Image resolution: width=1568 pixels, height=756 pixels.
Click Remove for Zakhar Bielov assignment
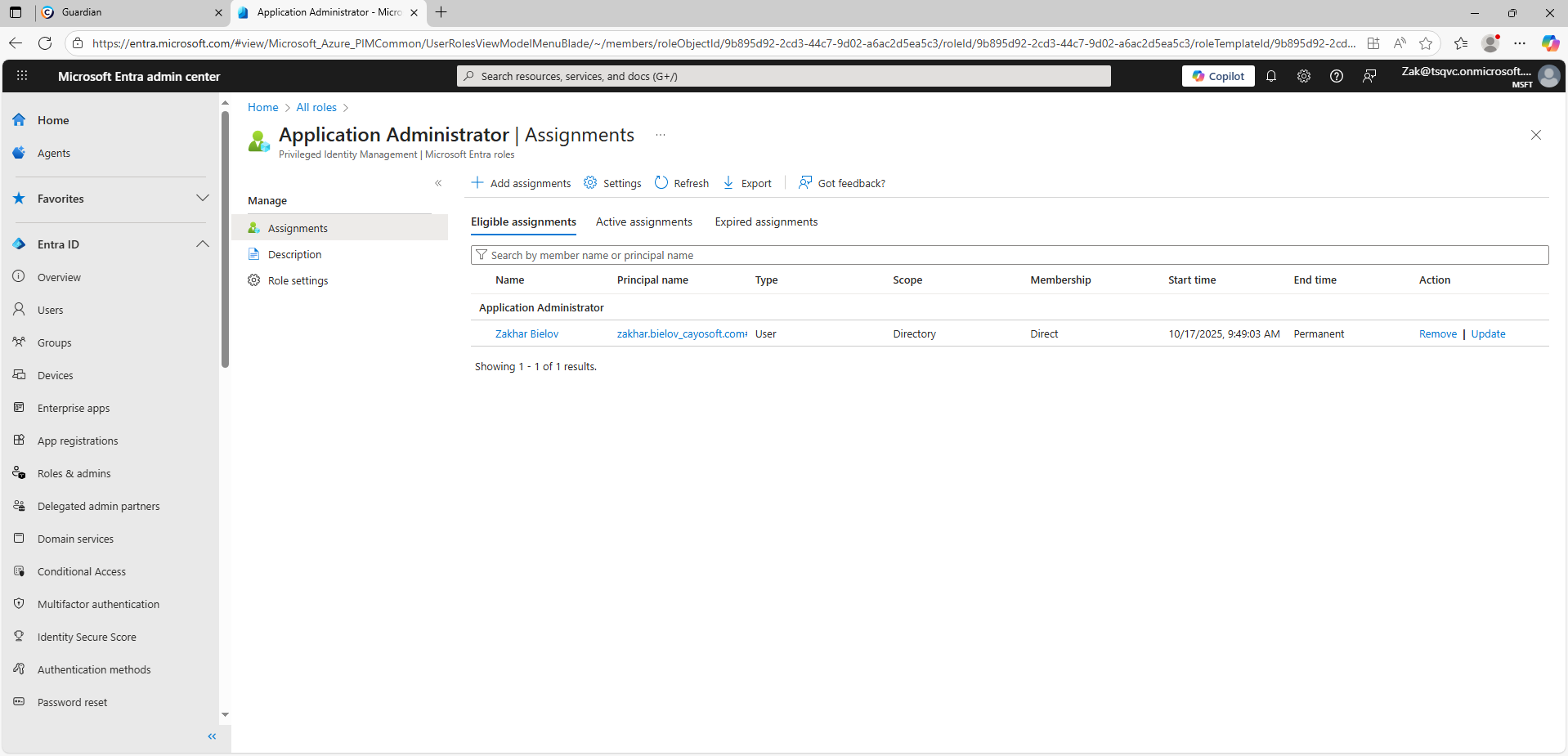click(x=1437, y=334)
